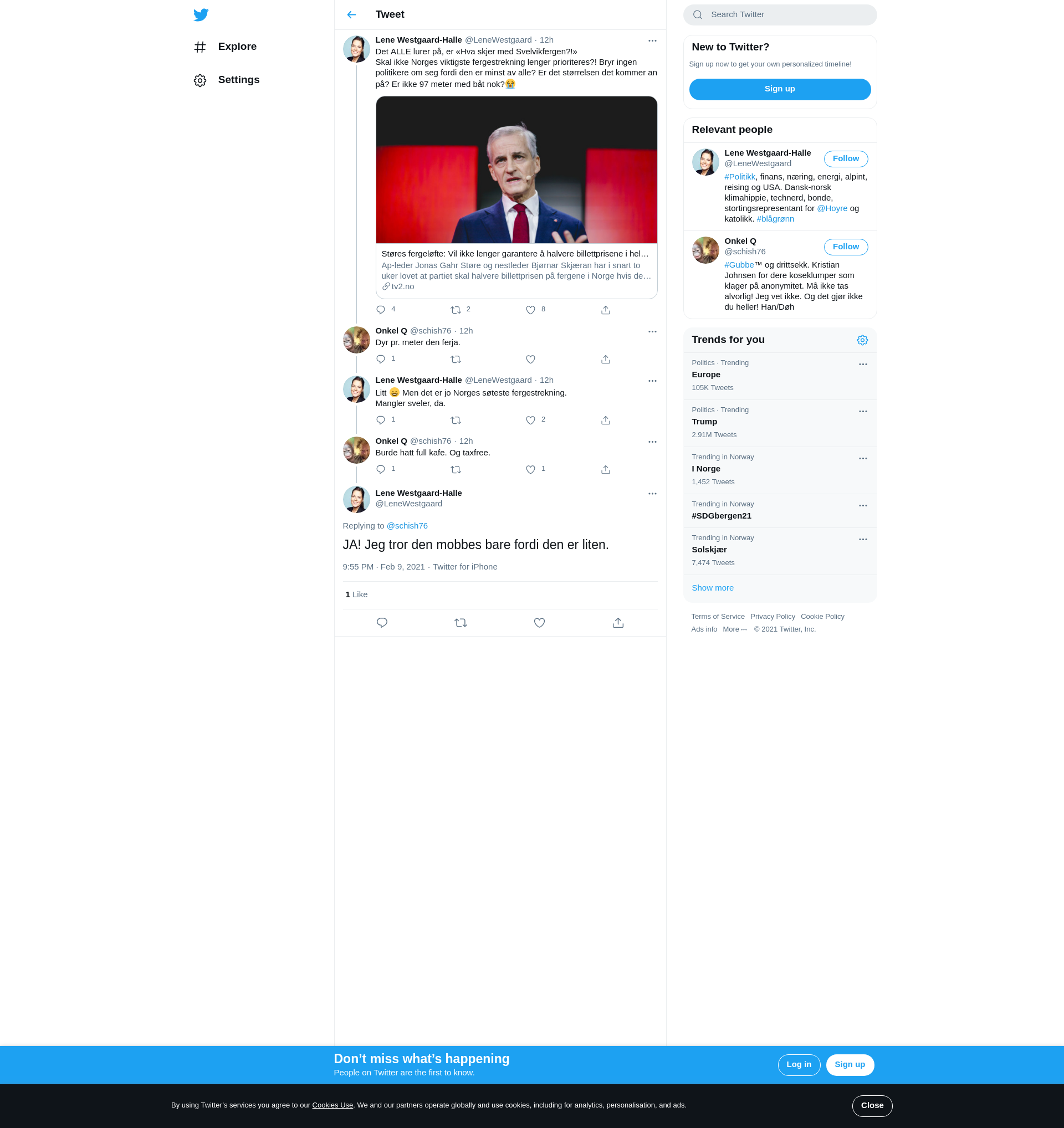Open the Europe trending topic
Screen dimensions: 1064x1128
pos(780,376)
